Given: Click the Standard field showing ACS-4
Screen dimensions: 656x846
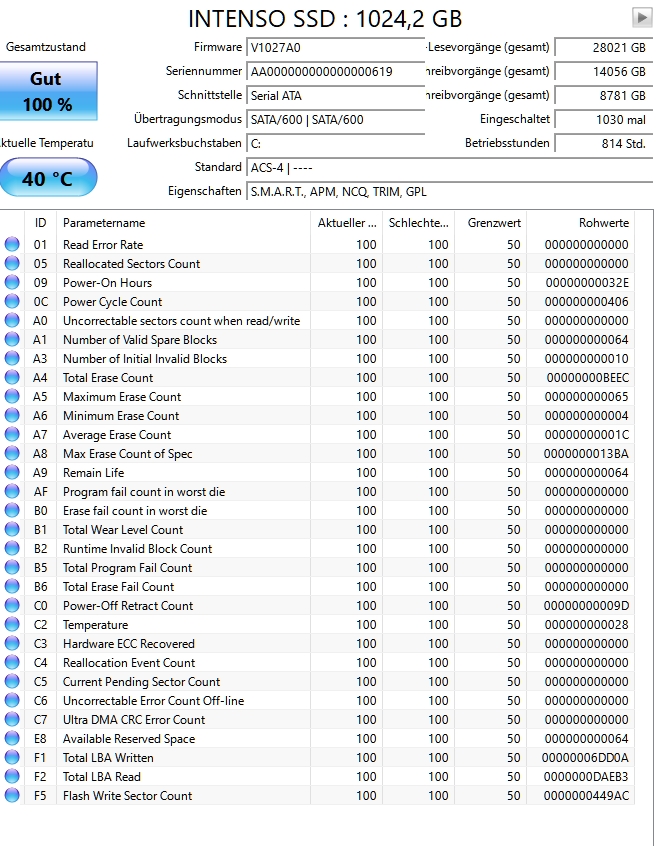Looking at the screenshot, I should click(x=450, y=167).
